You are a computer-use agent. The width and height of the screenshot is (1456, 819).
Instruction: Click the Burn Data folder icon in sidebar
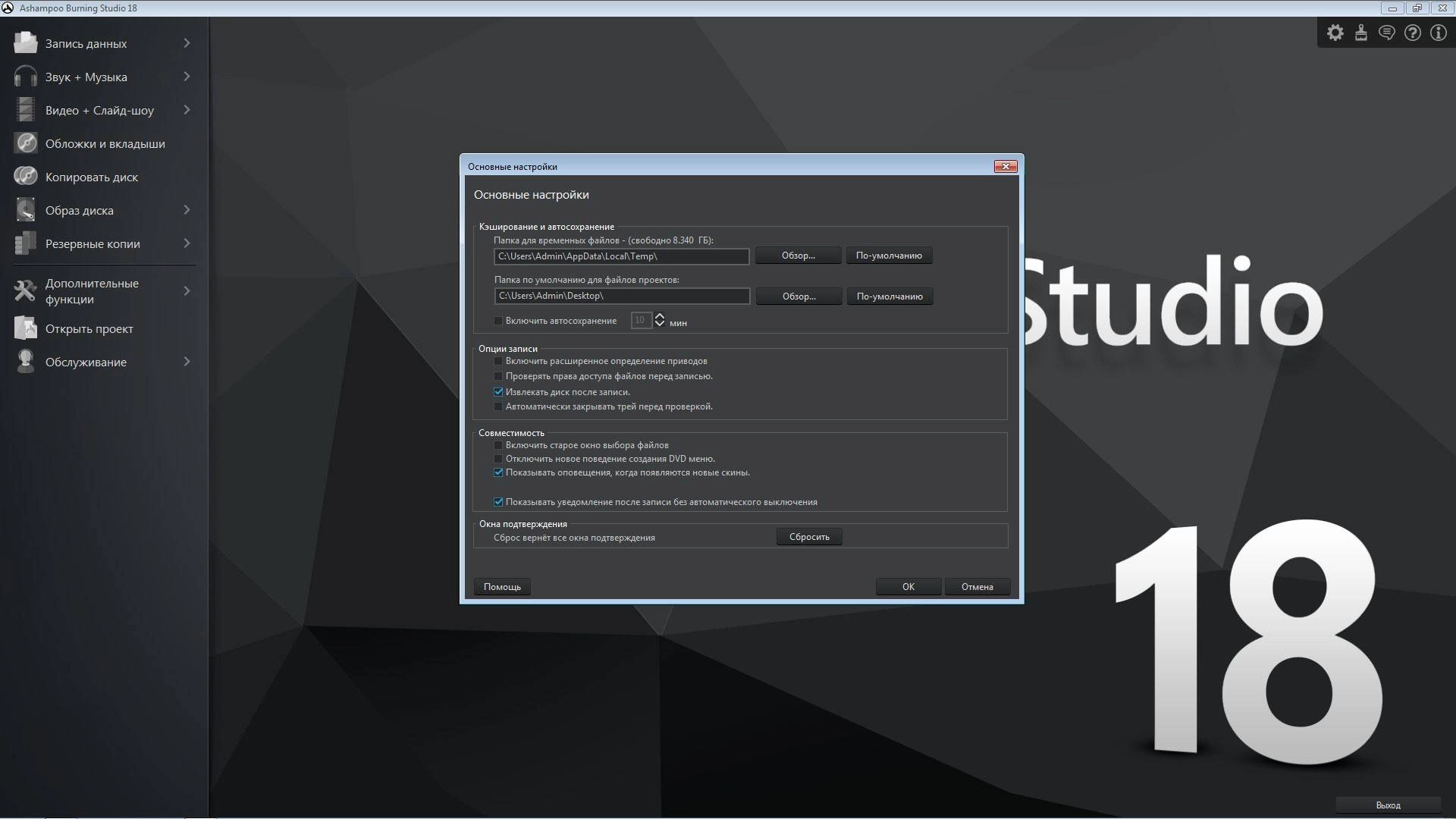tap(25, 42)
